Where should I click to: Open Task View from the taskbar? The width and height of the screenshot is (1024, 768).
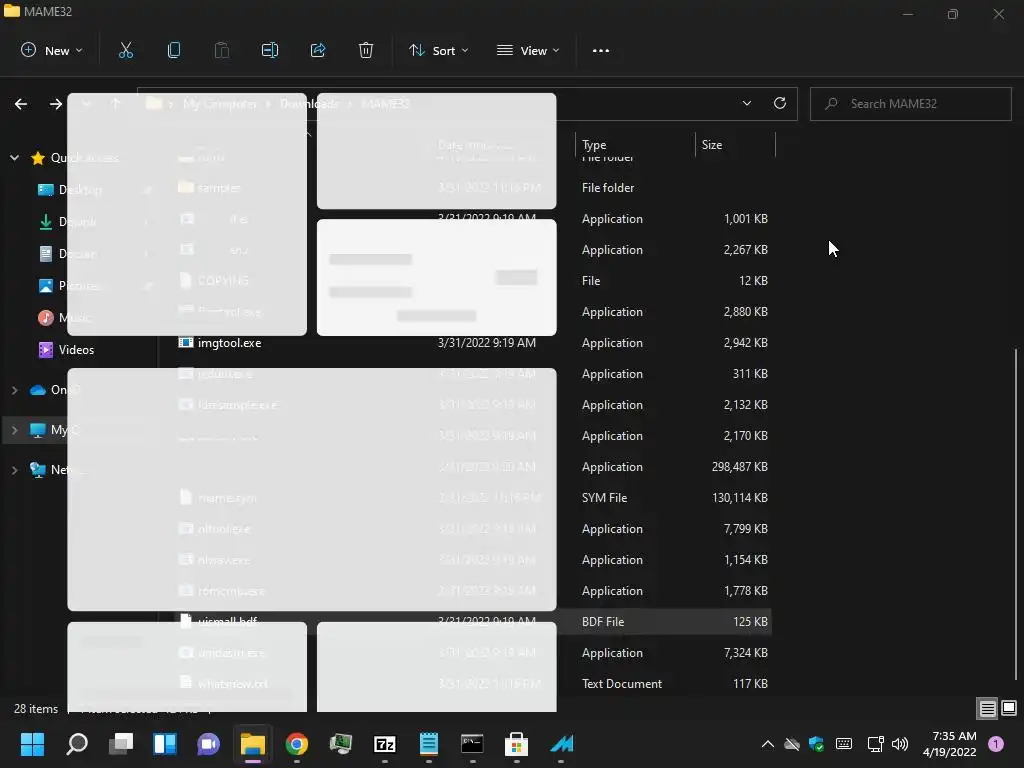121,743
